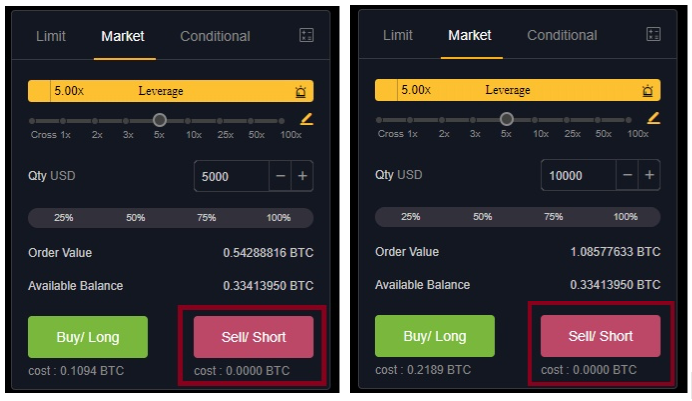Open calculator icon in right panel
Viewport: 692px width, 401px height.
pyautogui.click(x=653, y=34)
